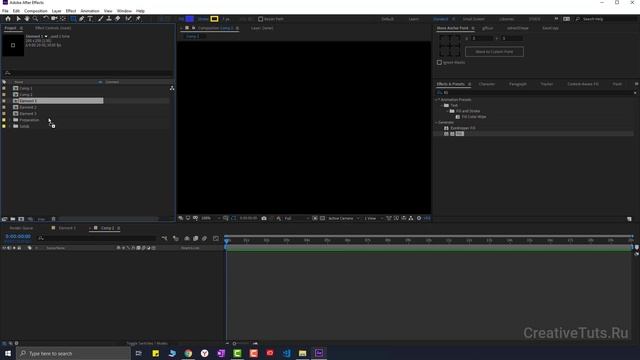Select the Selection arrow tool
The width and height of the screenshot is (640, 360).
tap(18, 19)
